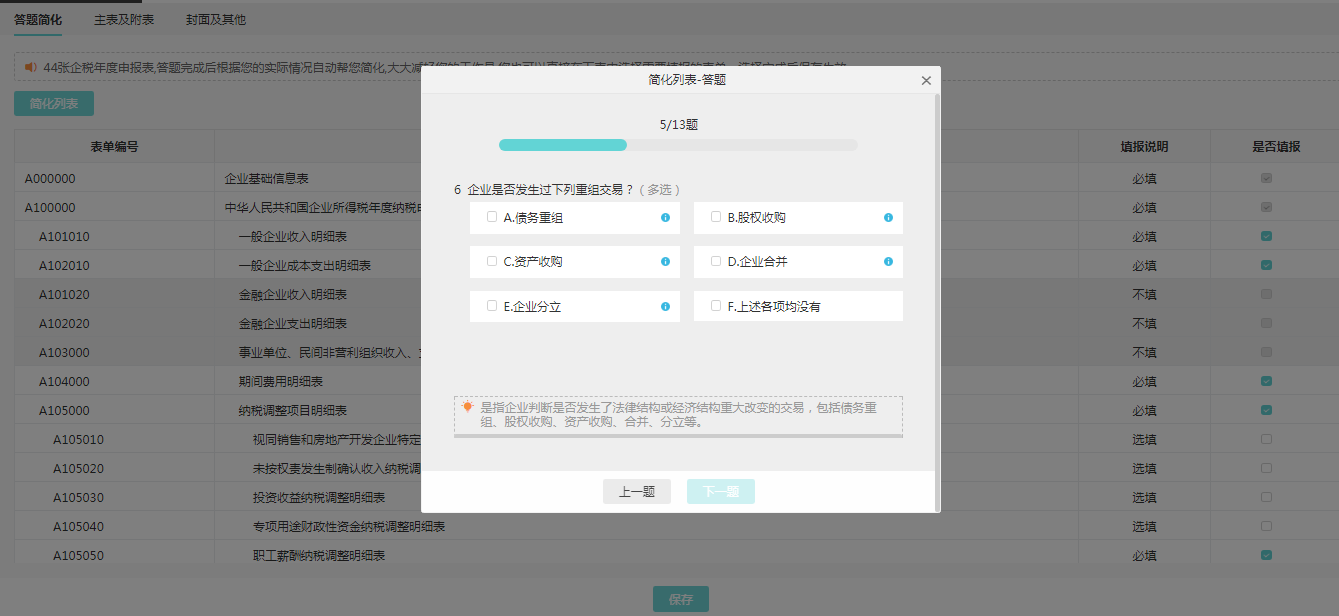The image size is (1339, 616).
Task: Click the 保存 button
Action: (x=681, y=599)
